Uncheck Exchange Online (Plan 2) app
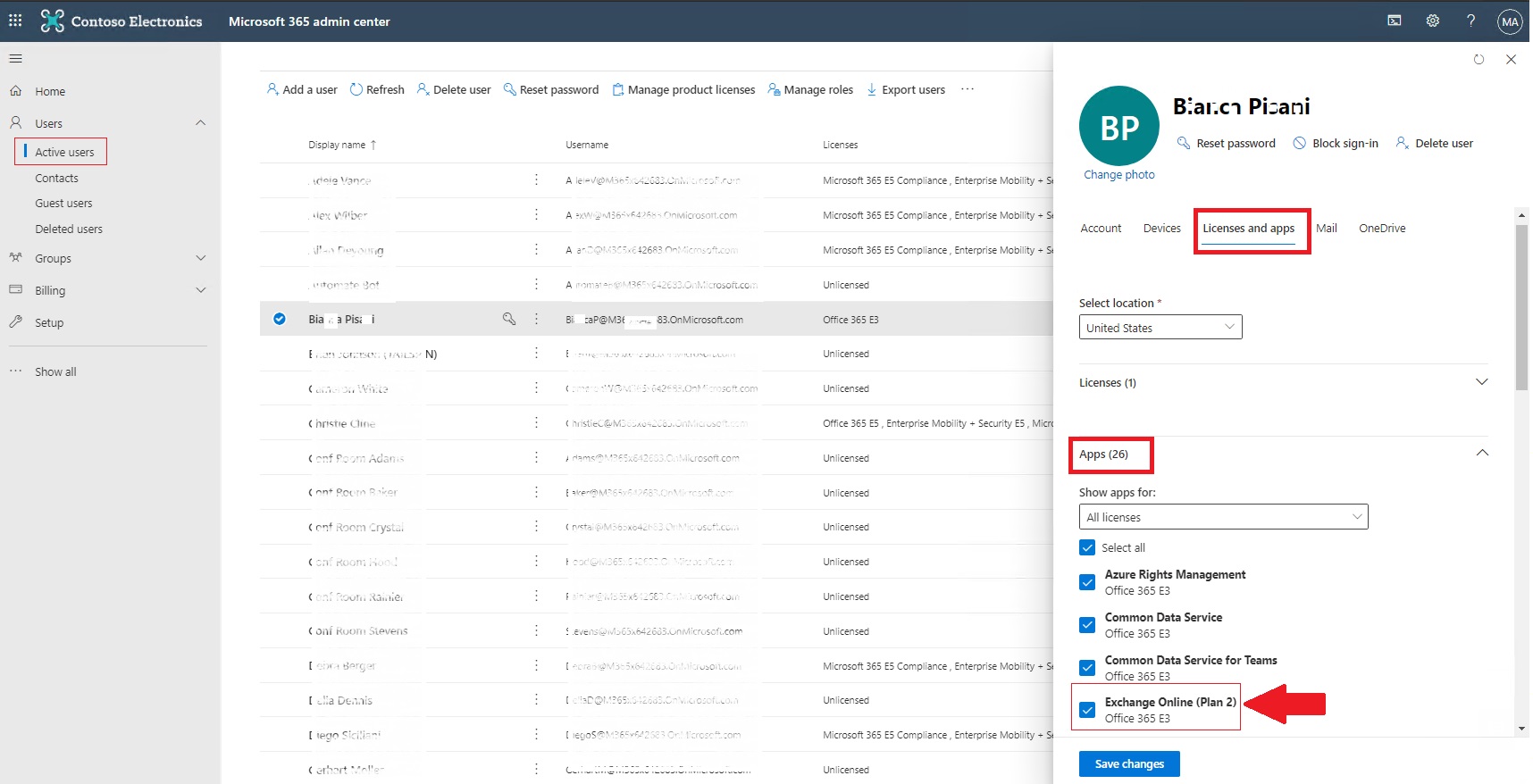1533x784 pixels. pos(1087,710)
